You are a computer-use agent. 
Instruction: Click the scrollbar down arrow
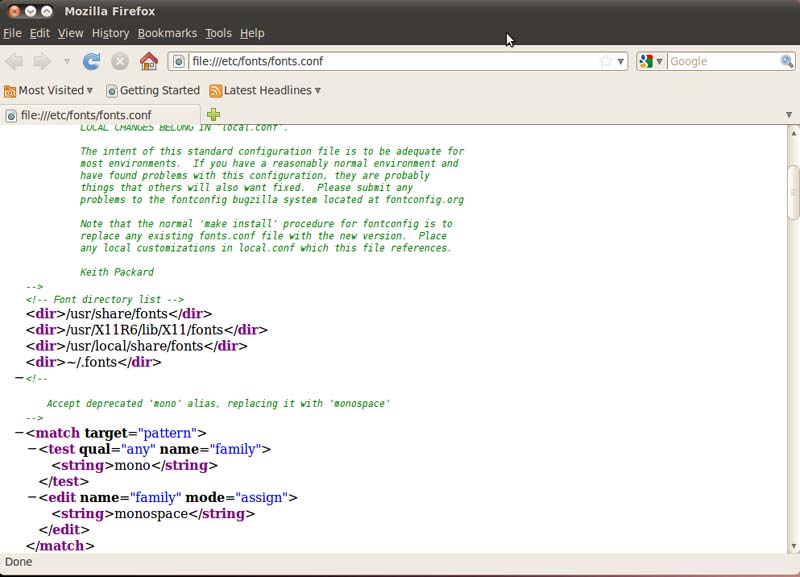point(793,546)
